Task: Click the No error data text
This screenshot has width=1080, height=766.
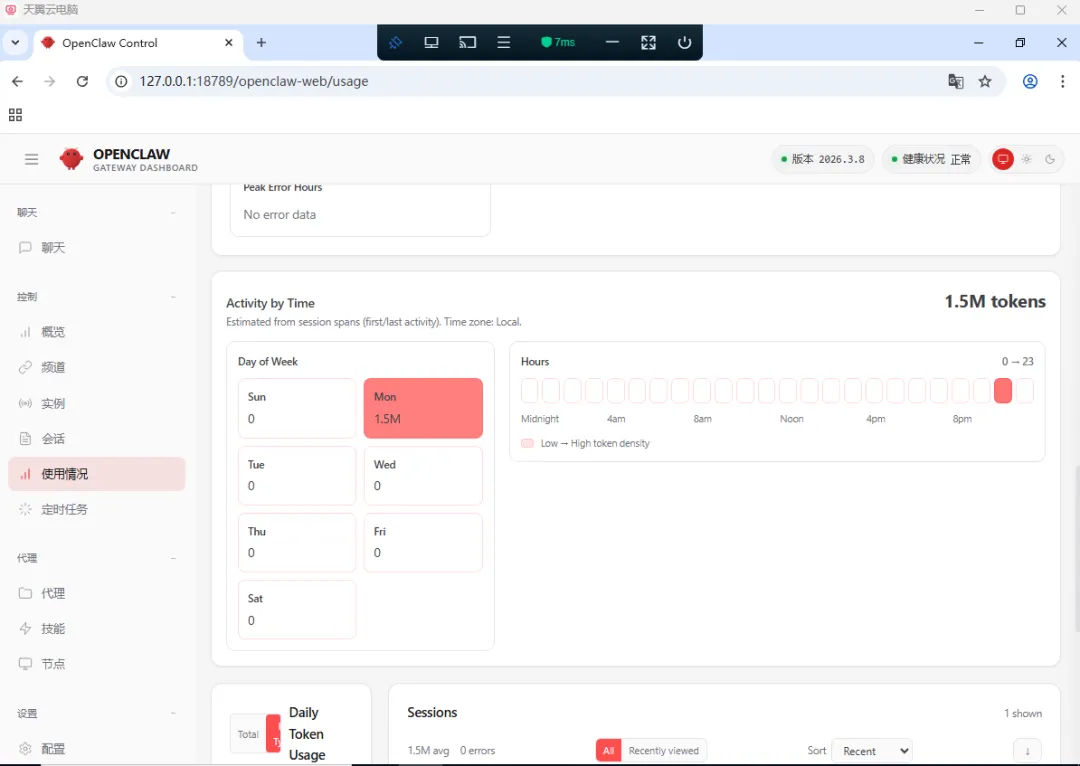Action: click(x=279, y=215)
